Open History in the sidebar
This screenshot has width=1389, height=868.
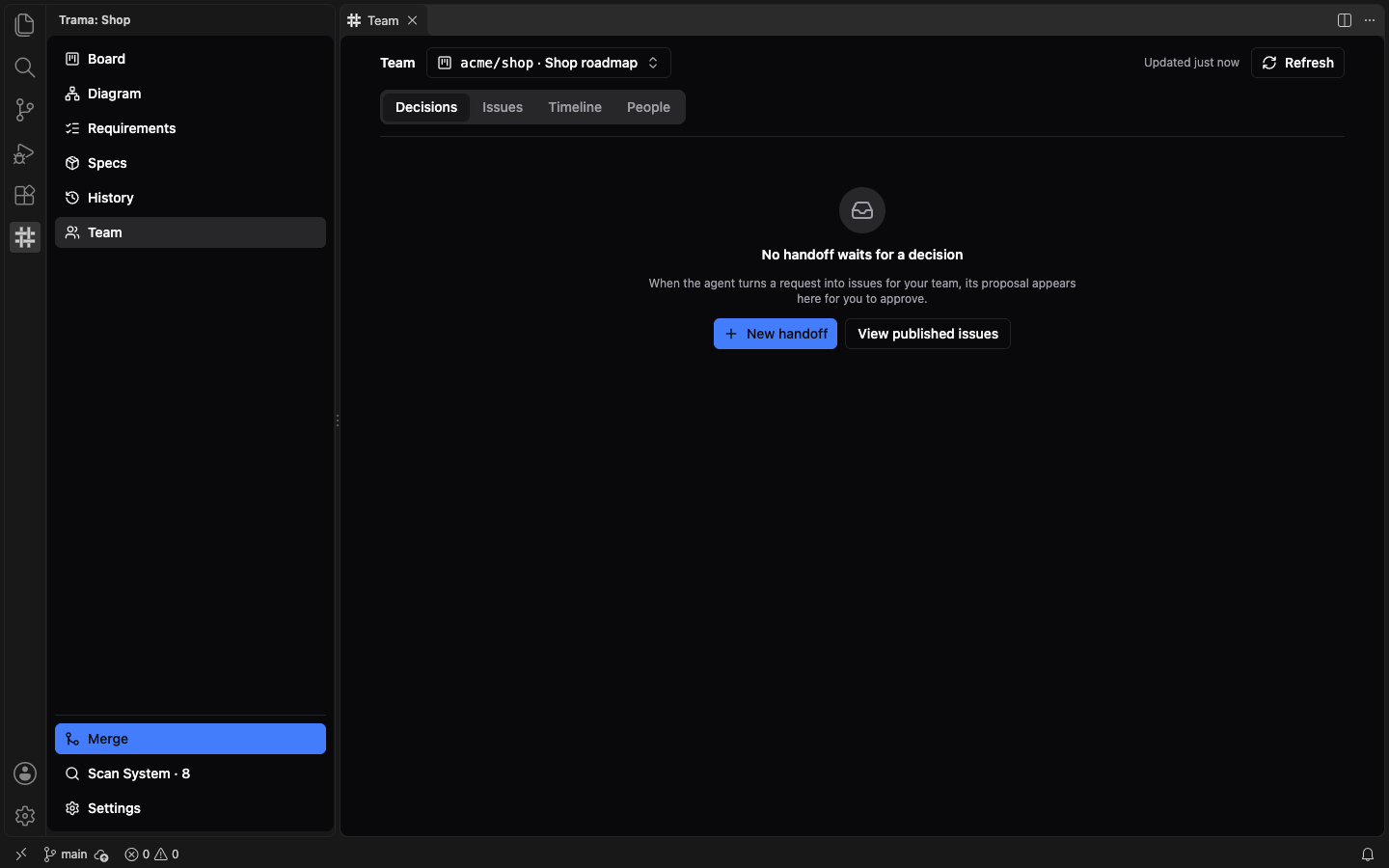coord(190,198)
